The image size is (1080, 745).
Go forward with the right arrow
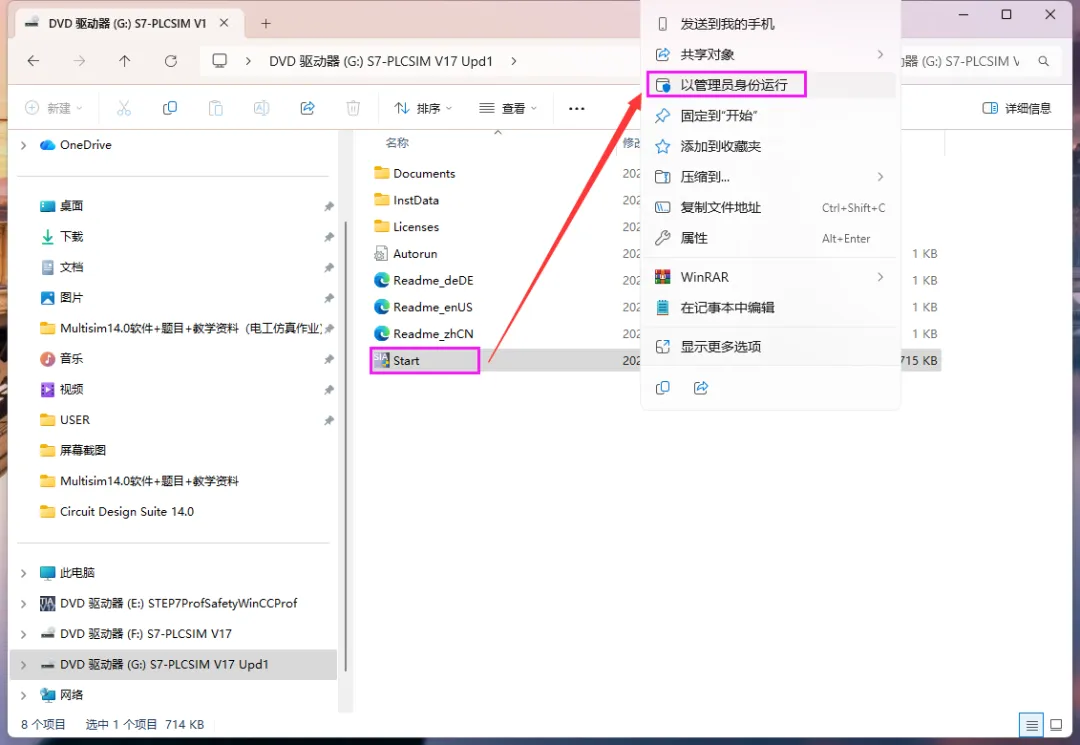[79, 61]
